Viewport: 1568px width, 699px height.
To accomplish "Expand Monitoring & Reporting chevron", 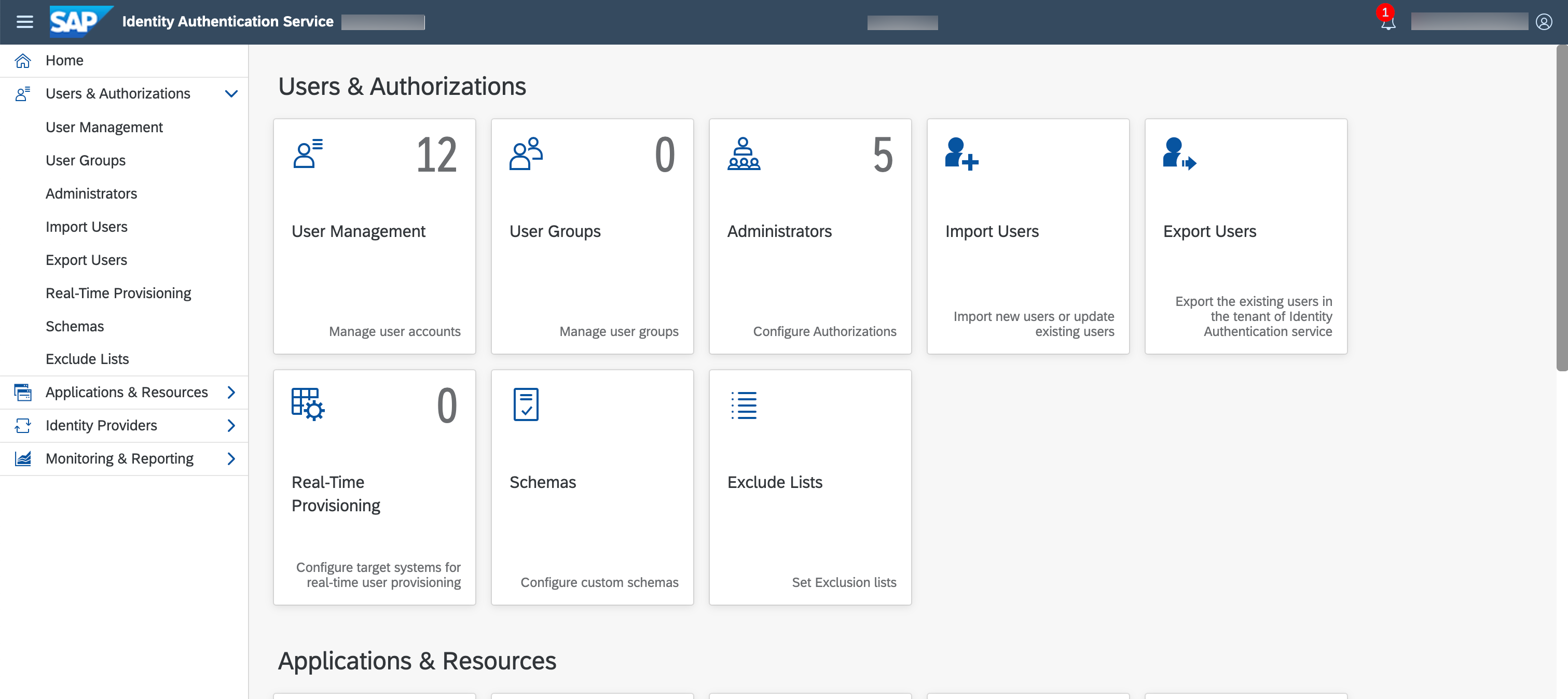I will (231, 459).
